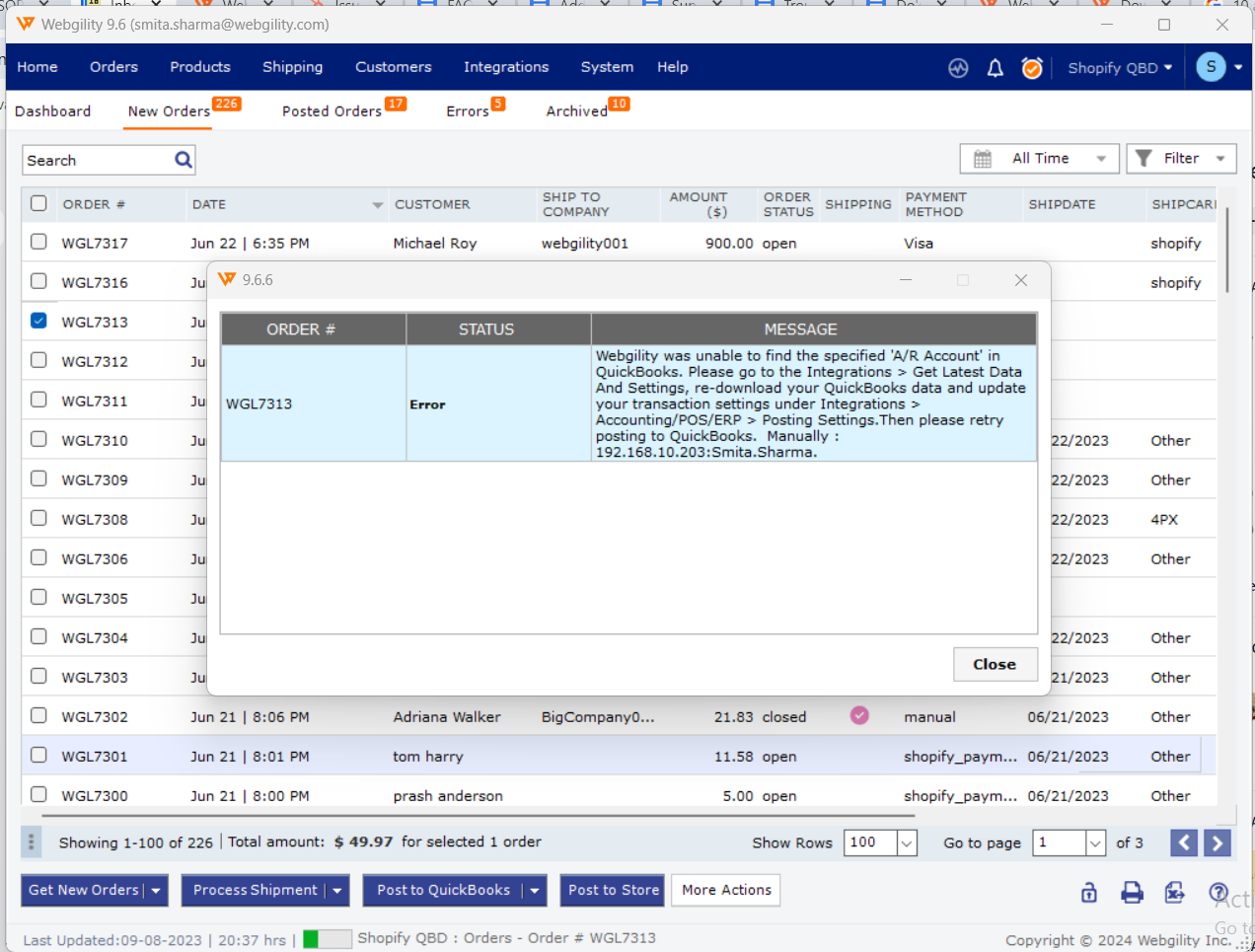Screen dimensions: 1255x952
Task: Check the box for order WGL7312
Action: pos(38,360)
